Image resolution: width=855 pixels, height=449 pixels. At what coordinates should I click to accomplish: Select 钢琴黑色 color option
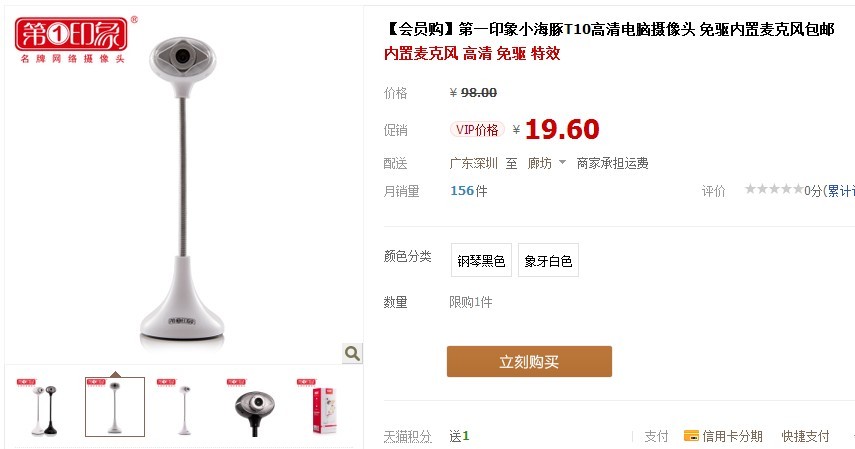(x=481, y=260)
